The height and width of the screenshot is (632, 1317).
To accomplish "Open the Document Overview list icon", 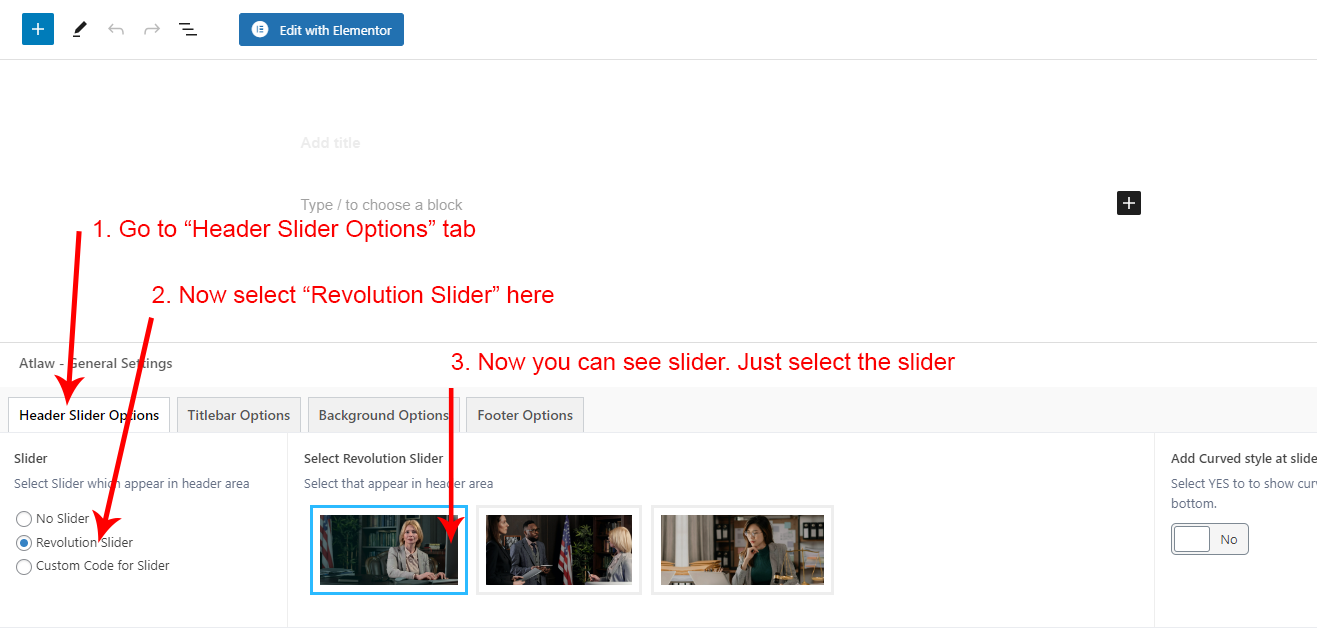I will [188, 30].
